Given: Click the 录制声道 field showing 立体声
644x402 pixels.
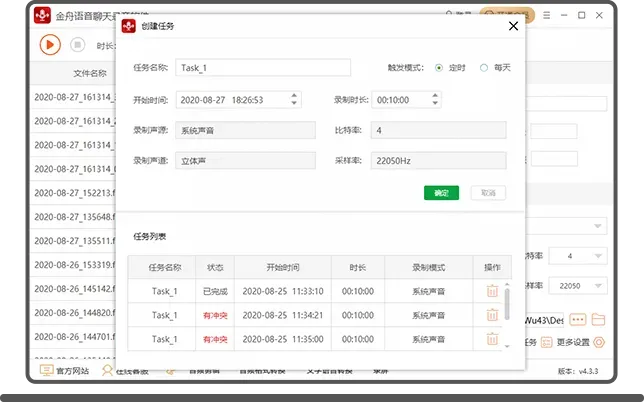Looking at the screenshot, I should point(245,161).
